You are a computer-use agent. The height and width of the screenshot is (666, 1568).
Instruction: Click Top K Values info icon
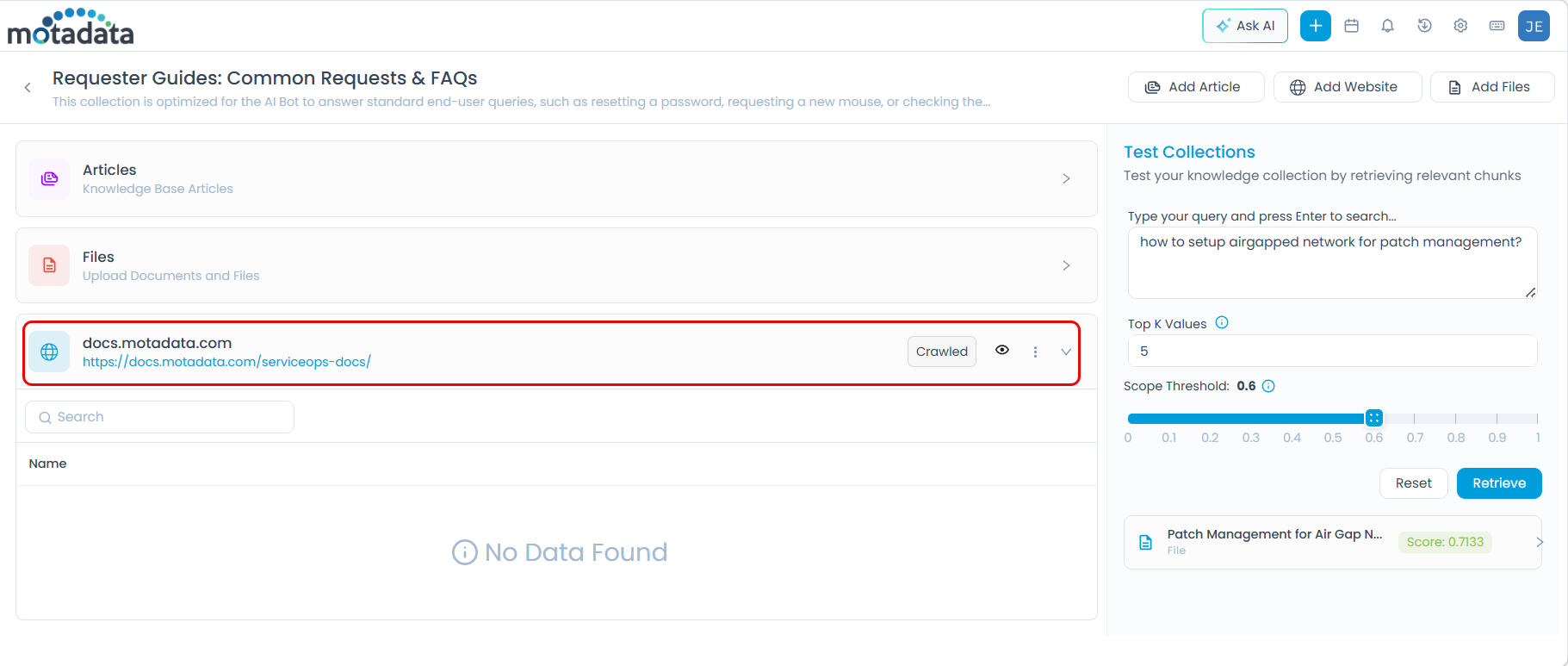(1222, 323)
